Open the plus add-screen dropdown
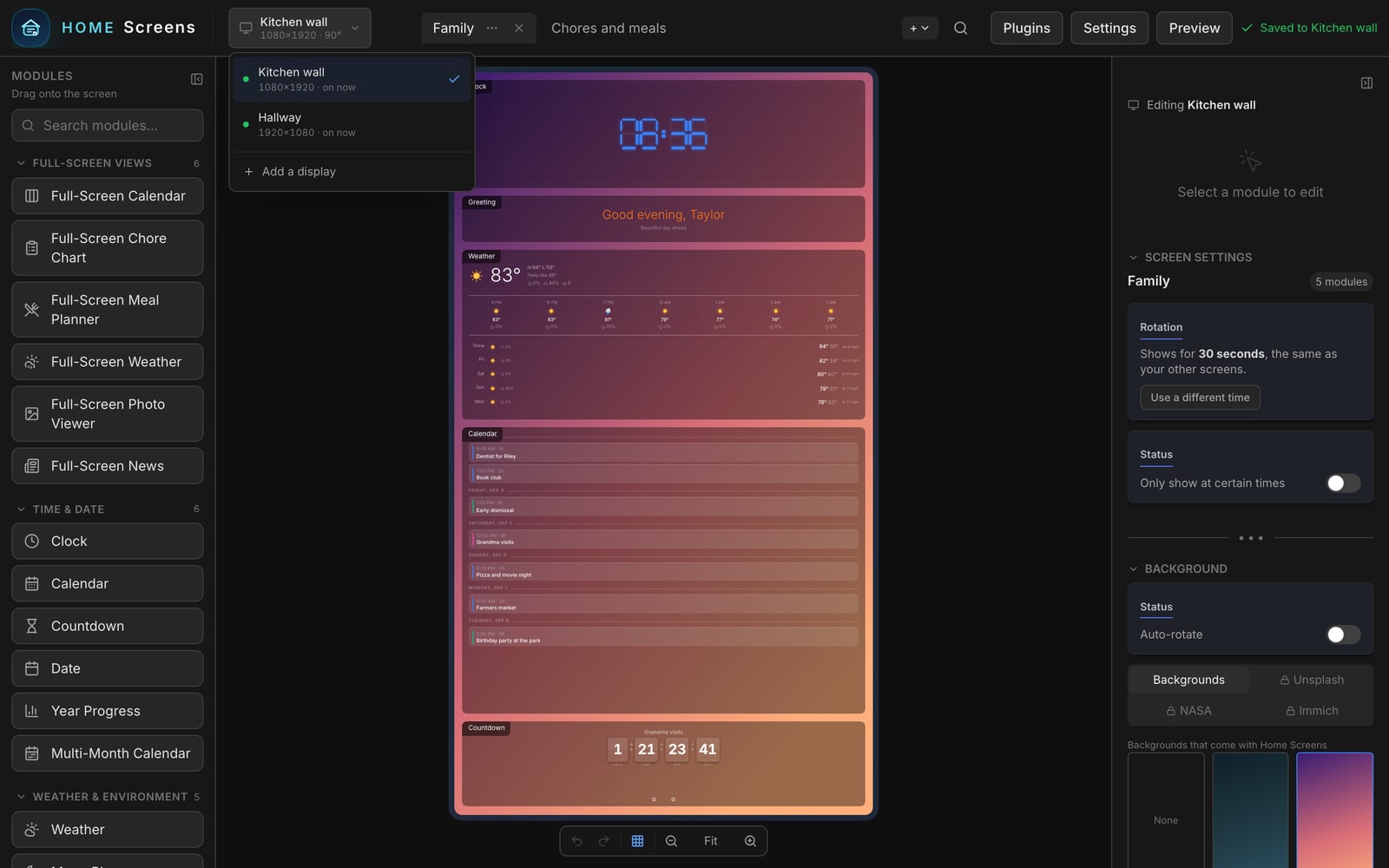Image resolution: width=1389 pixels, height=868 pixels. pos(919,28)
